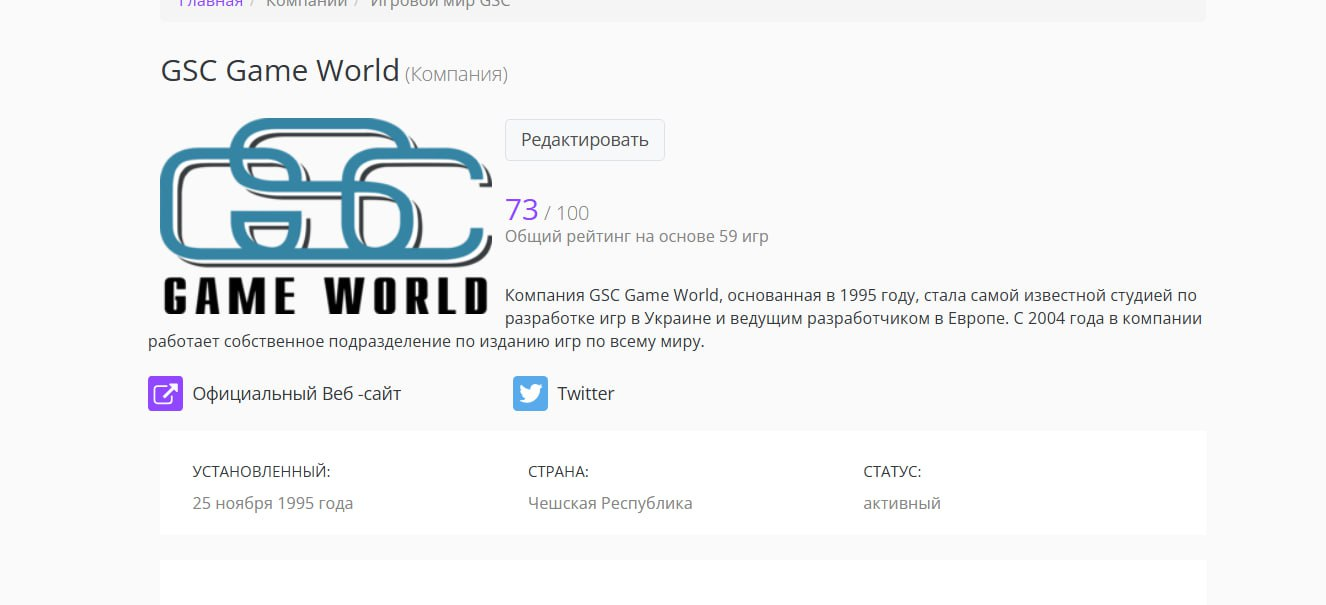The width and height of the screenshot is (1326, 605).
Task: Click the GSC Game World logo image
Action: 326,217
